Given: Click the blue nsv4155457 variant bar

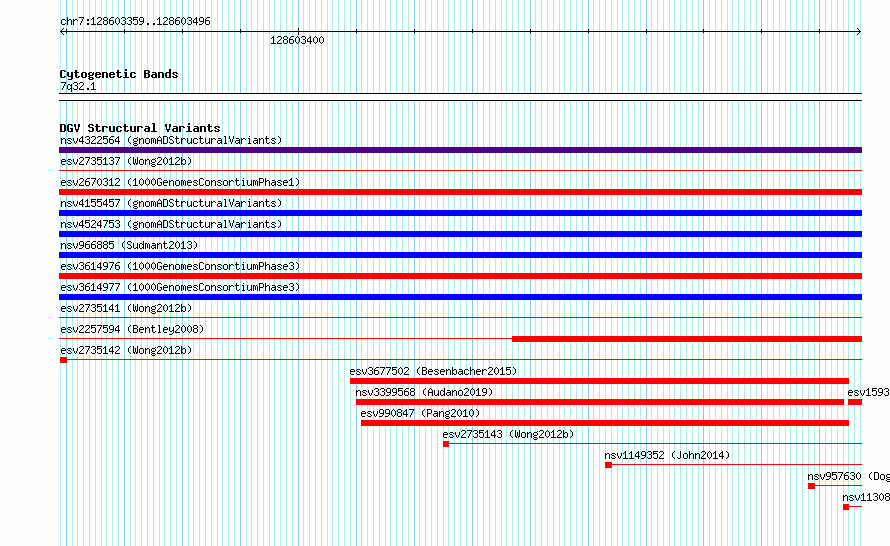Looking at the screenshot, I should pyautogui.click(x=460, y=213).
